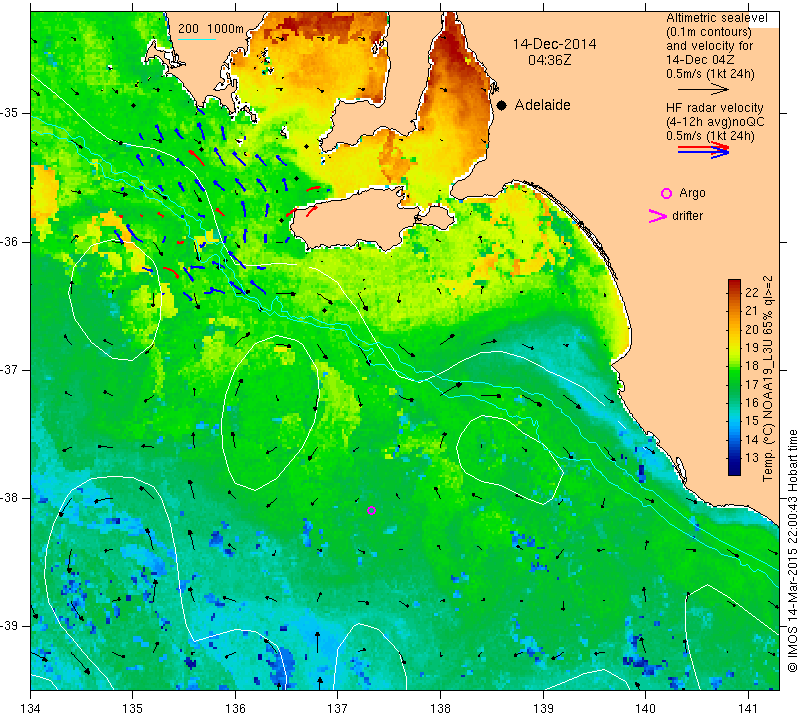
Task: Click the 141 longitude axis label
Action: 748,708
